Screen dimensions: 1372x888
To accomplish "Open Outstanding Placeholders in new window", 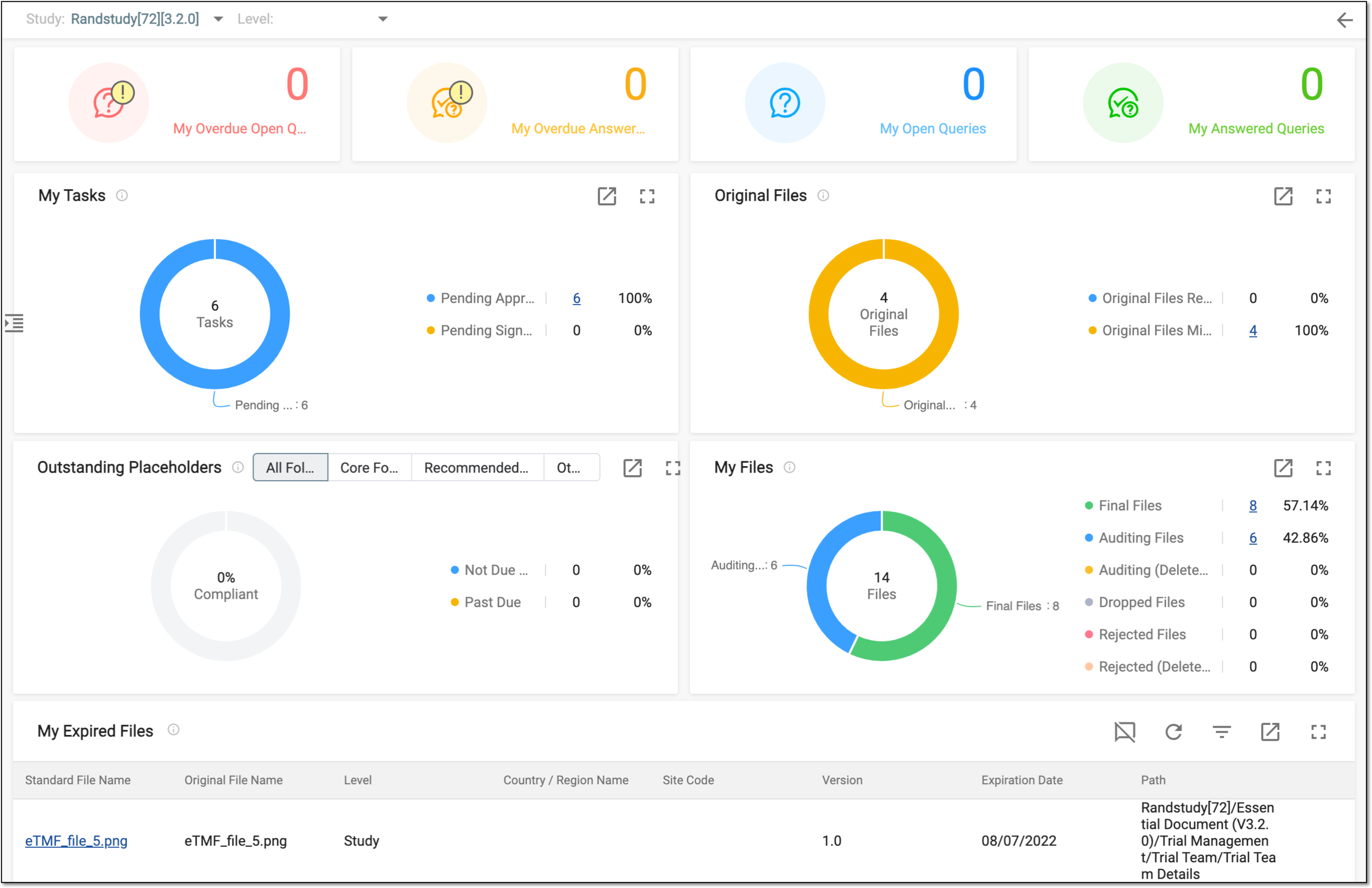I will [632, 468].
